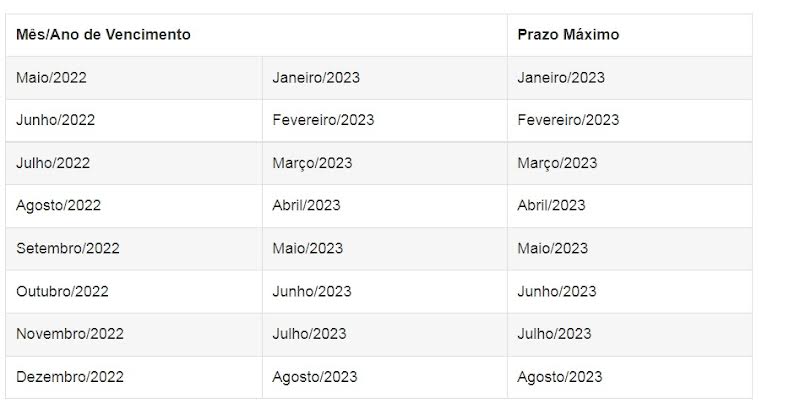Click Maio/2023 under Prazo Máximo
This screenshot has width=800, height=415.
[553, 248]
